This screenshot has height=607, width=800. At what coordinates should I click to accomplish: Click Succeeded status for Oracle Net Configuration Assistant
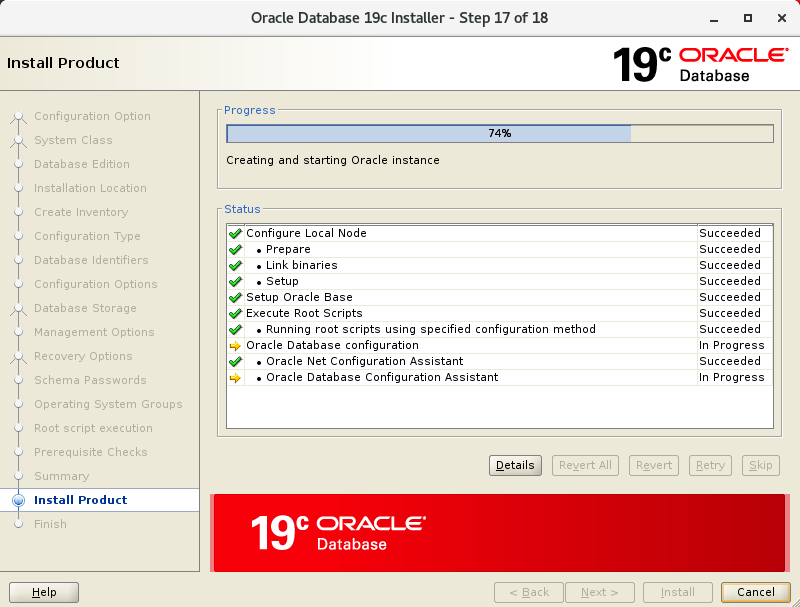click(730, 361)
